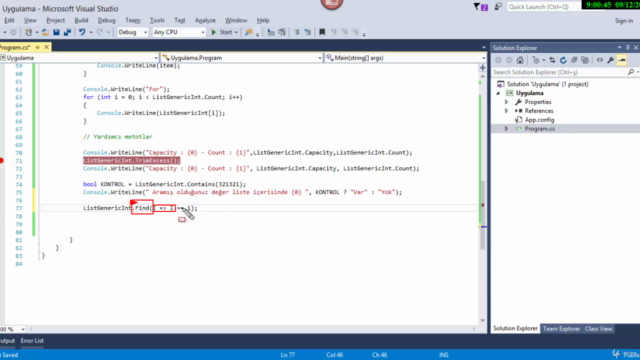Click the Pending Changes Filter clock icon
640x360 pixels.
tap(536, 60)
